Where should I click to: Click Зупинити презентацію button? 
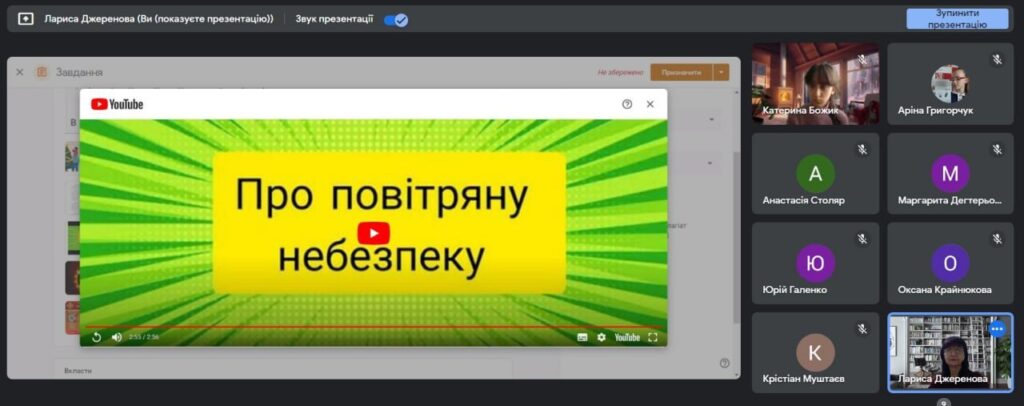point(957,19)
